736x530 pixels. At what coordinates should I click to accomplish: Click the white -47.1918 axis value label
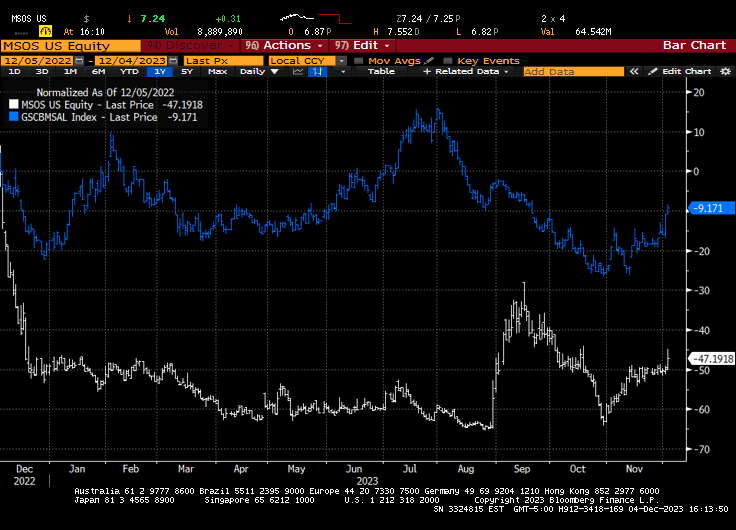tap(711, 359)
